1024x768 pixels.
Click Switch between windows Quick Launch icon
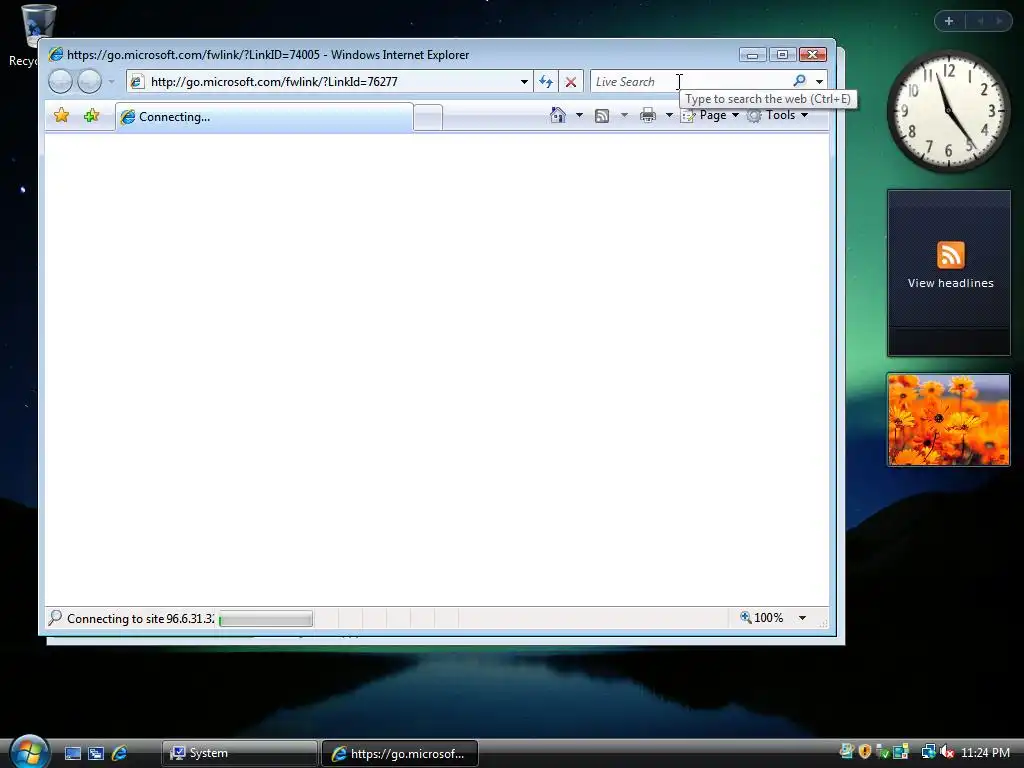click(96, 753)
